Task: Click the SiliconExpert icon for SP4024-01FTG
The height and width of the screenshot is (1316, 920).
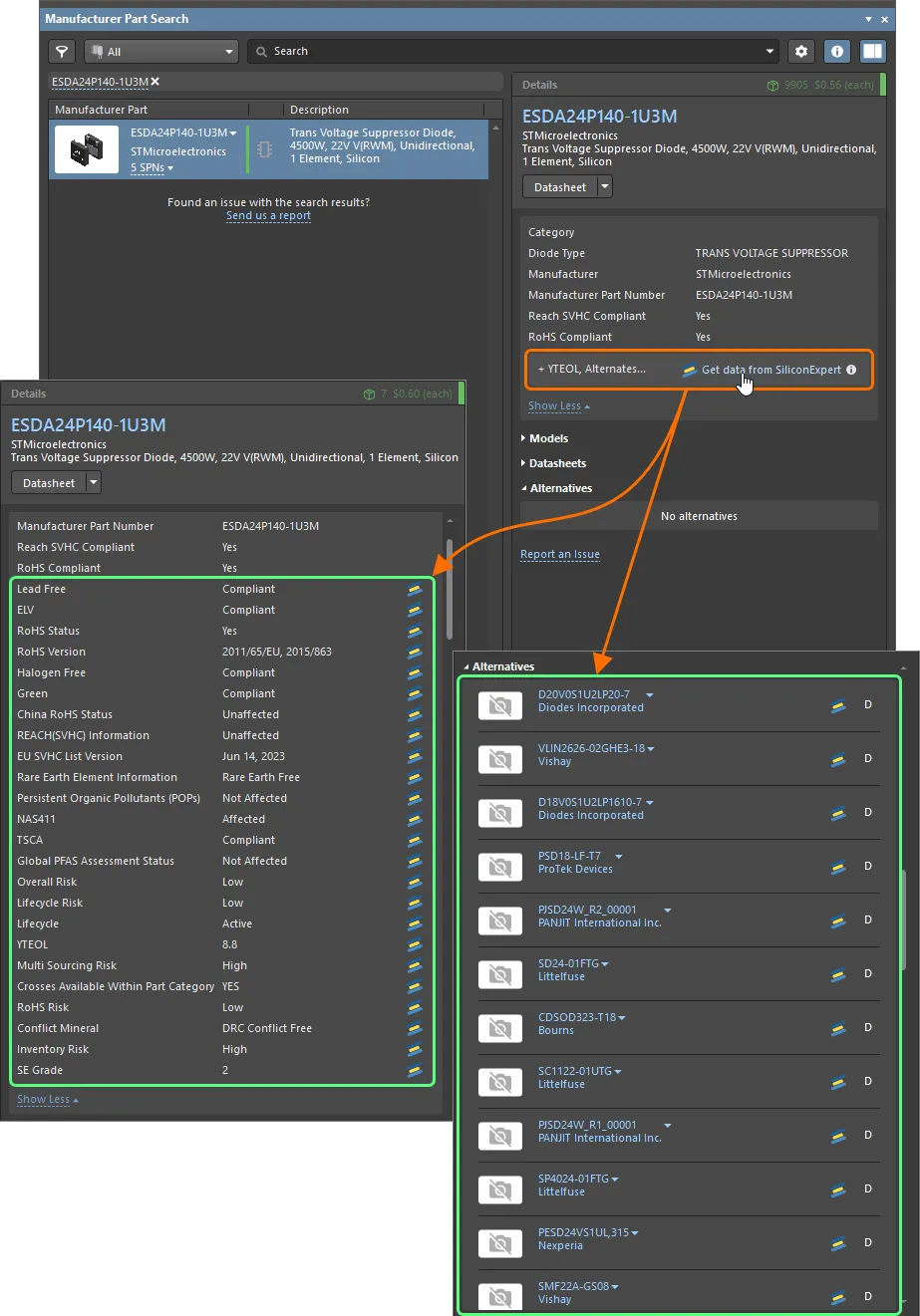Action: [x=838, y=1188]
